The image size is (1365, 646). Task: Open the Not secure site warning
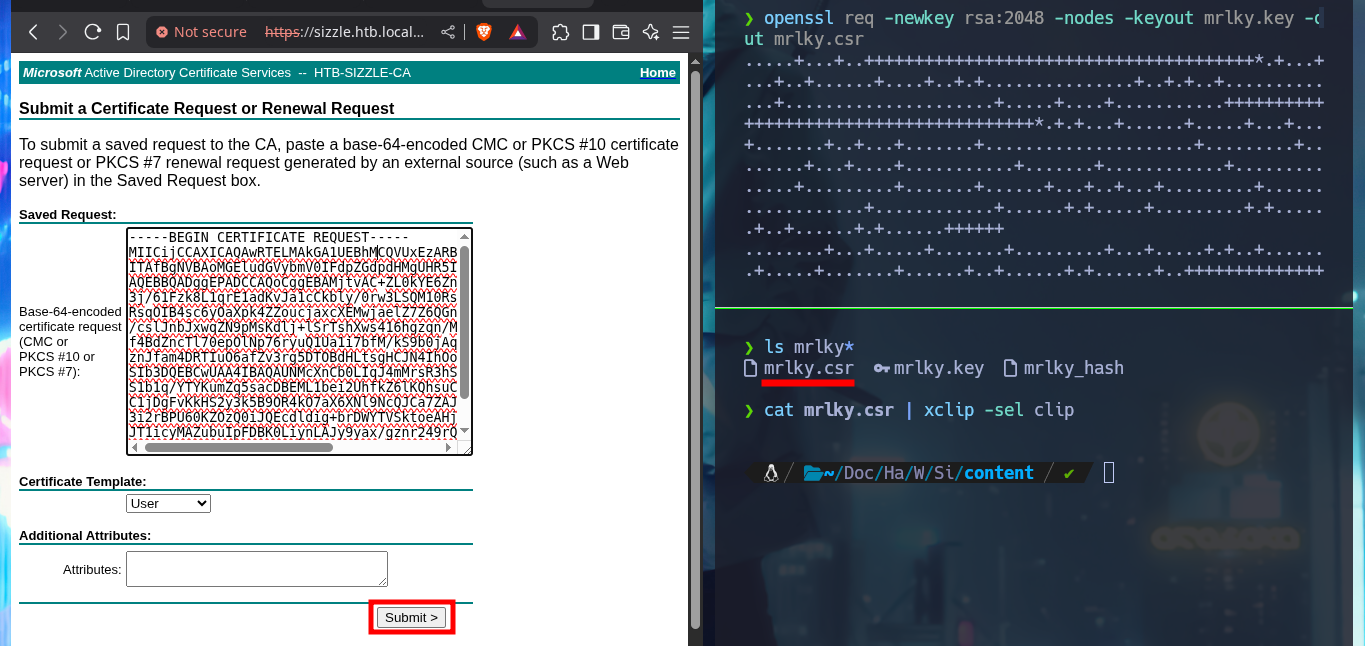[x=201, y=32]
